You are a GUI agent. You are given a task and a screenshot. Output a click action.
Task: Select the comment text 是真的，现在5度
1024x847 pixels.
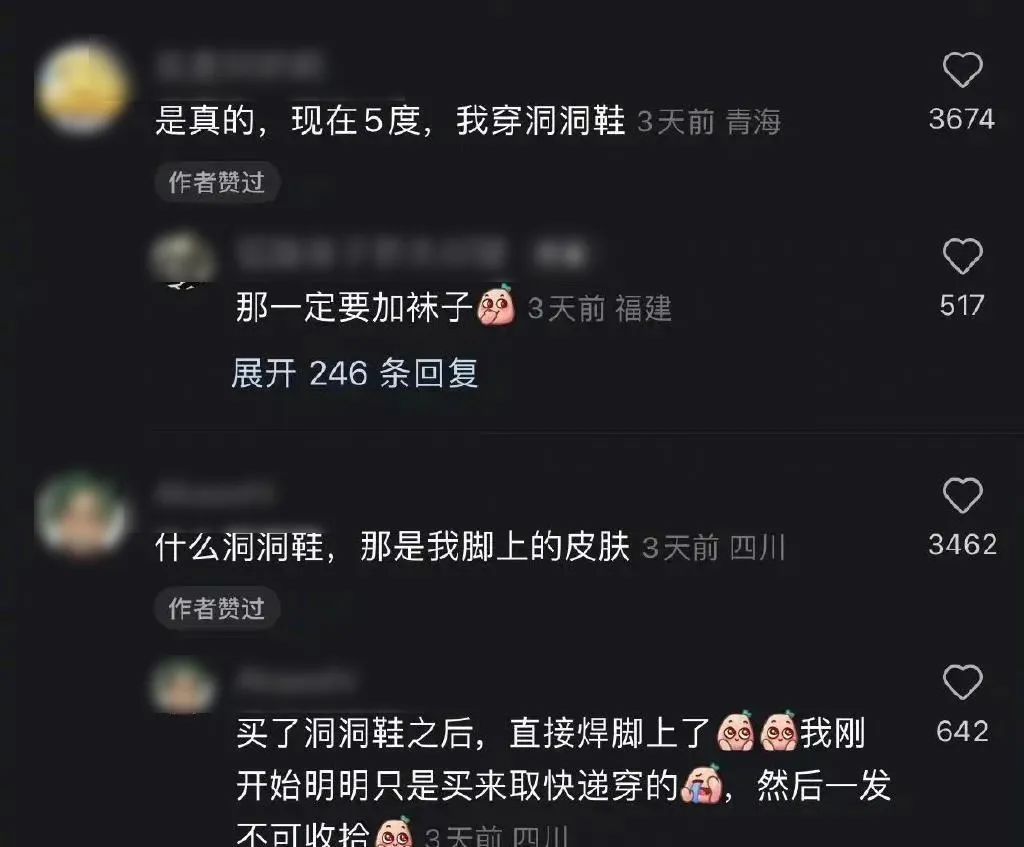coord(288,121)
